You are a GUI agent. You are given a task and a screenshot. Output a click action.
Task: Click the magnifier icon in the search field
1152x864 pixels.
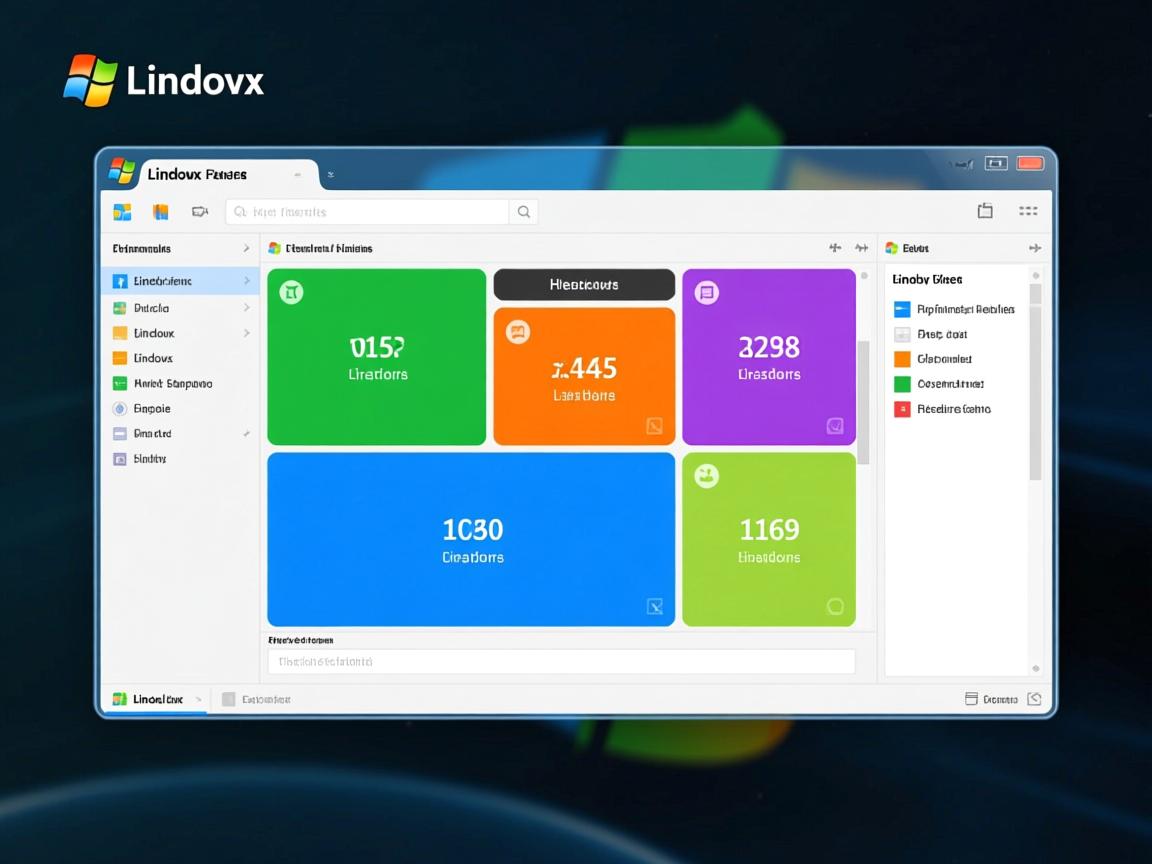click(x=524, y=211)
